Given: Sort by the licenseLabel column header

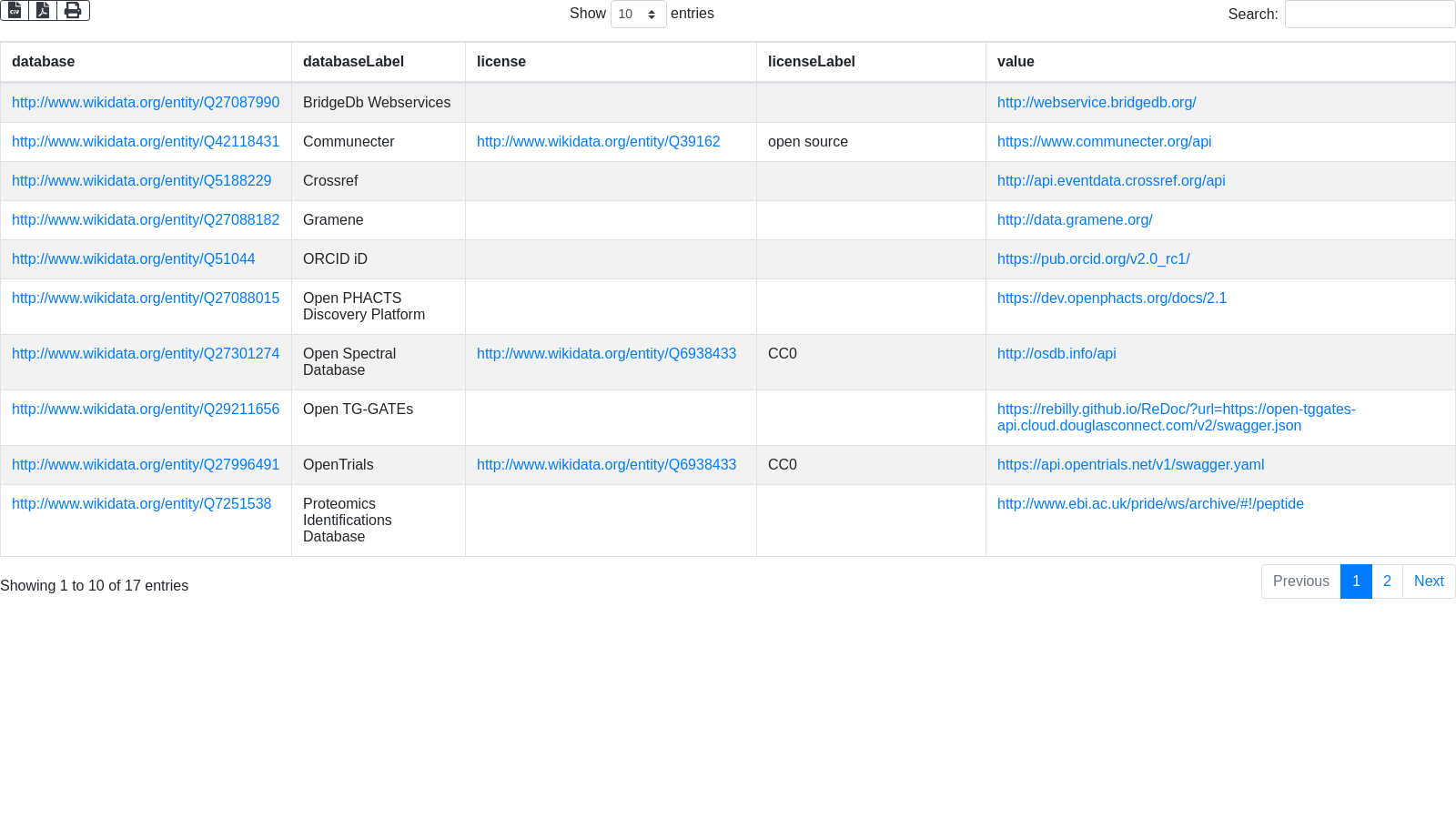Looking at the screenshot, I should click(871, 62).
